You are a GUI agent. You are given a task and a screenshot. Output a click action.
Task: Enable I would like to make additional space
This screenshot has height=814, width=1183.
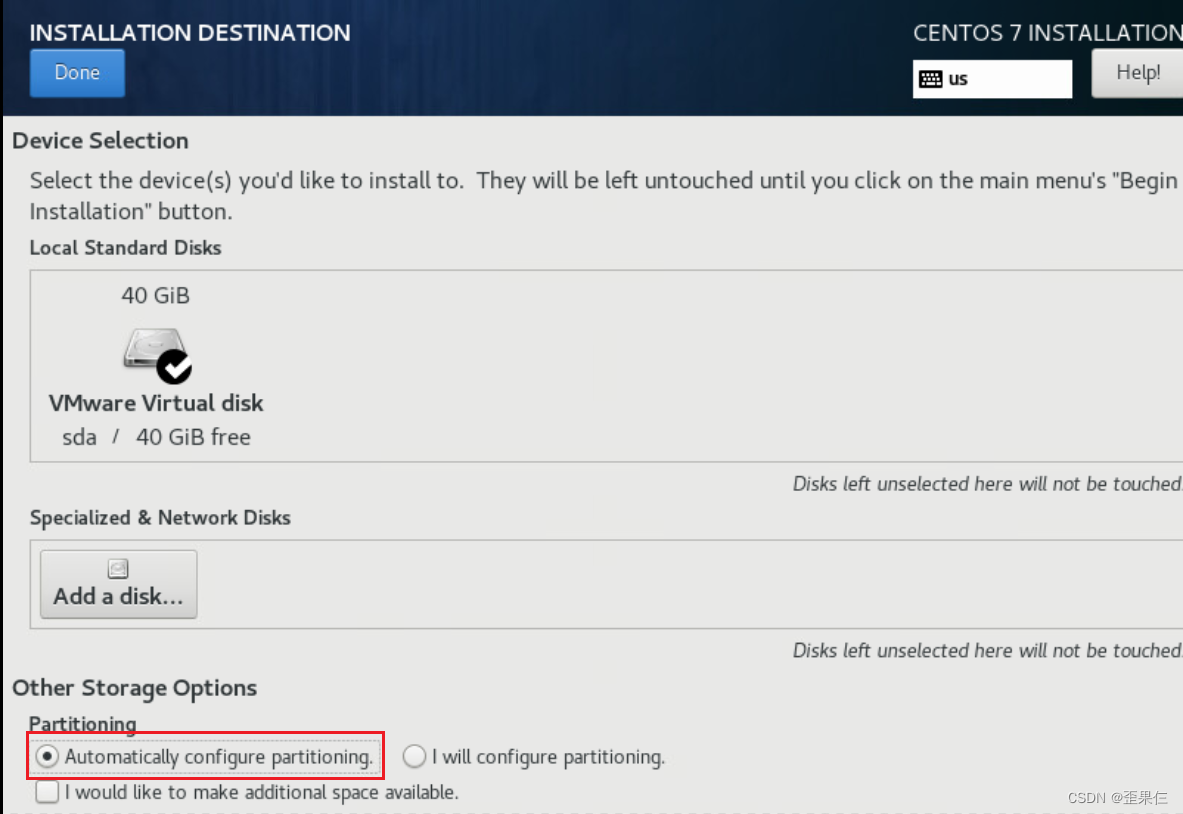pos(47,791)
